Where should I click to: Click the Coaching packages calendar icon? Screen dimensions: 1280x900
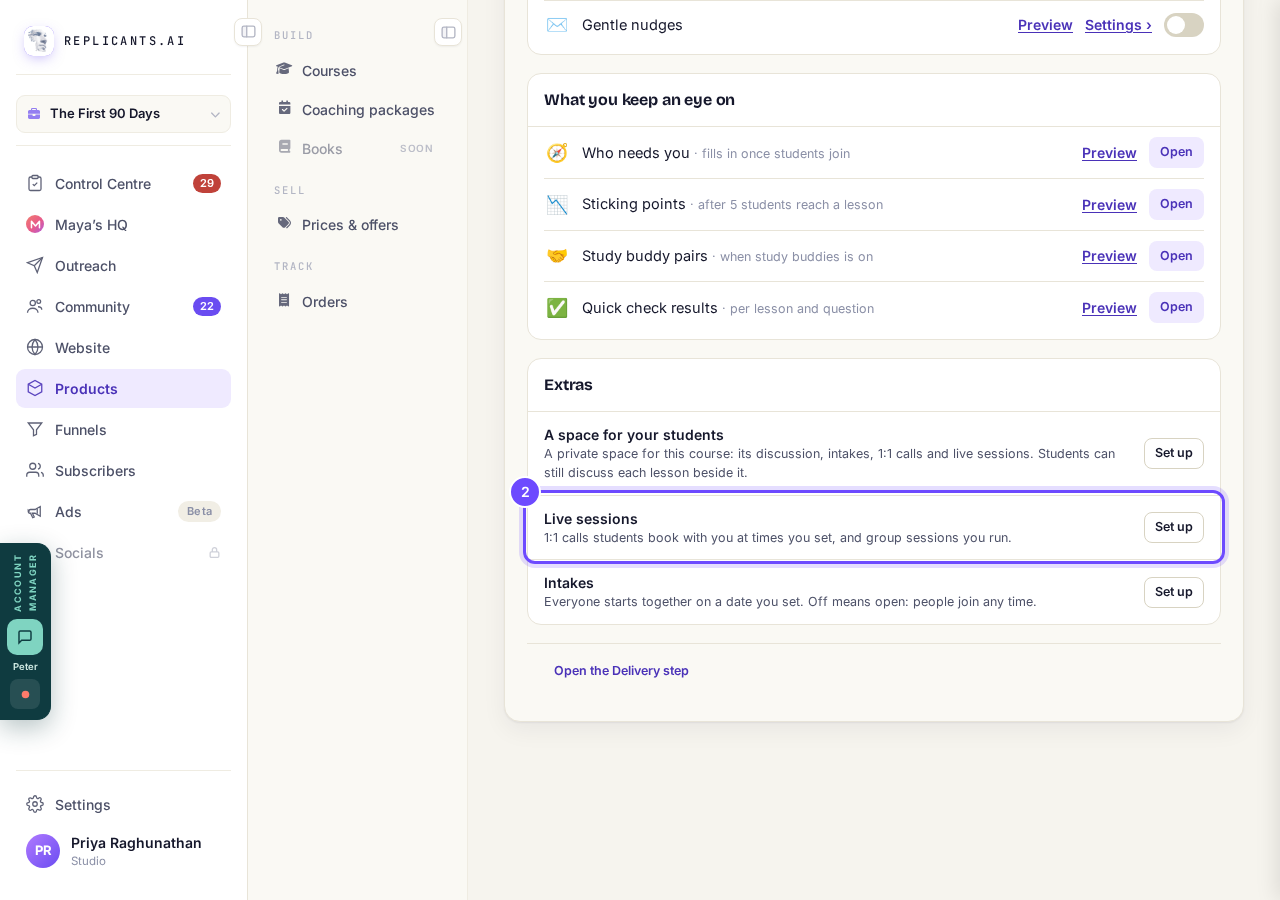tap(284, 108)
